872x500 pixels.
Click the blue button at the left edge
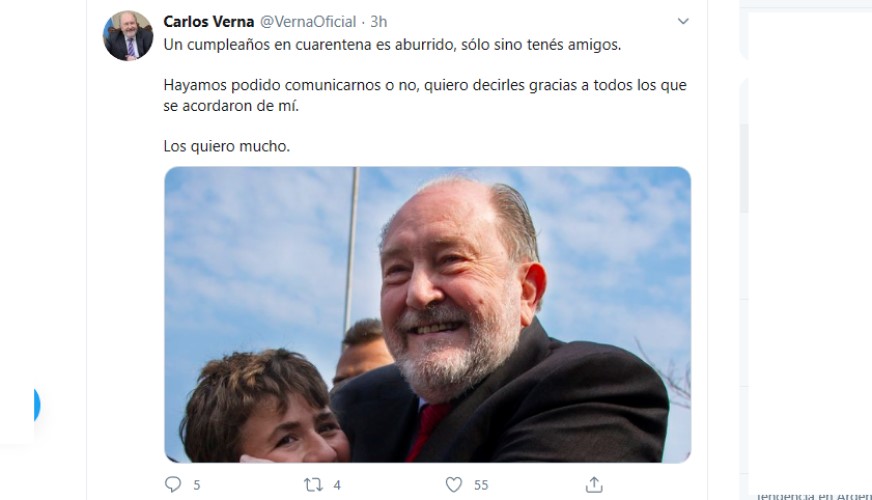click(37, 404)
